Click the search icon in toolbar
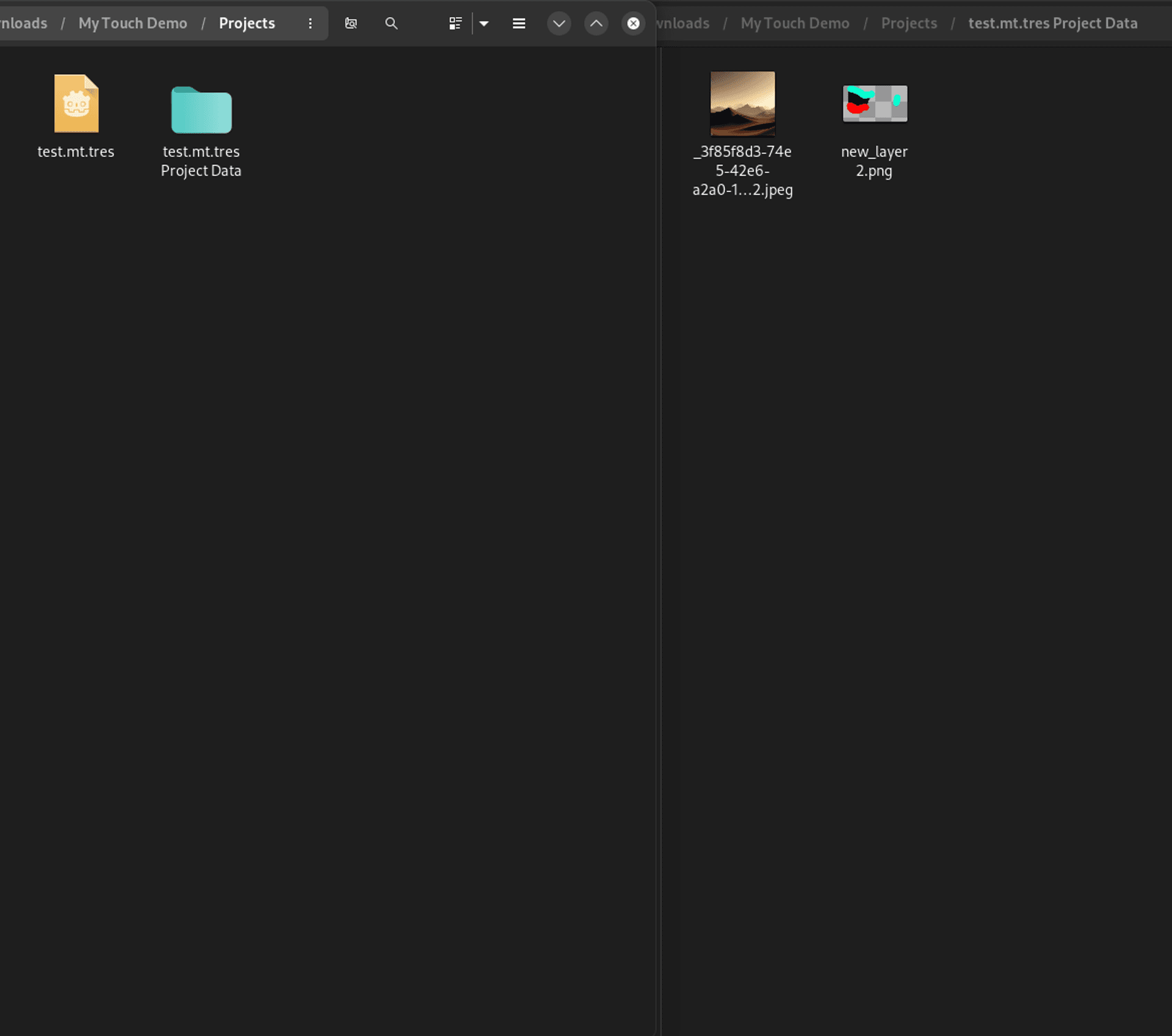 (x=391, y=23)
